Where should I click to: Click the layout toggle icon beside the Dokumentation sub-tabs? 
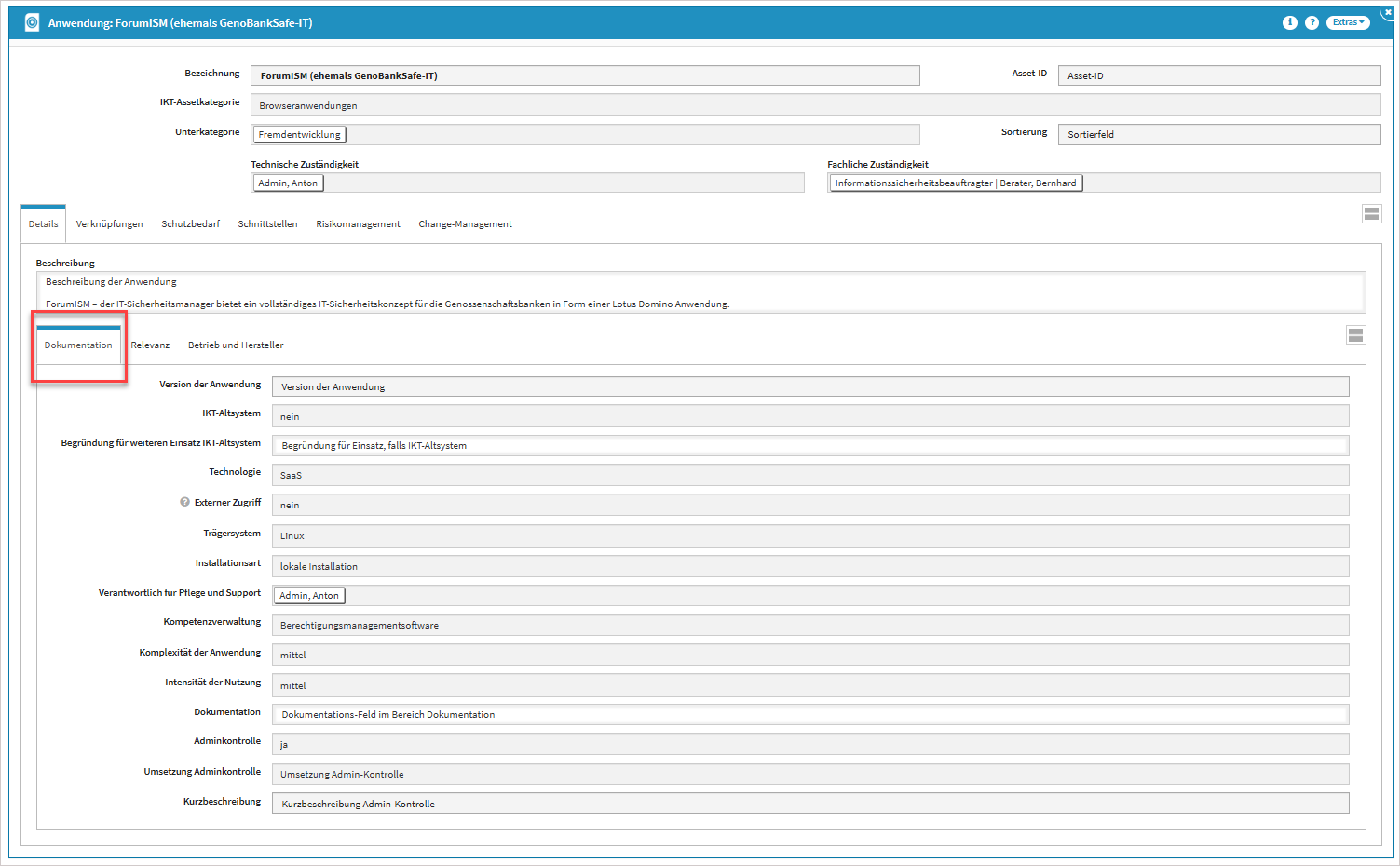point(1356,335)
